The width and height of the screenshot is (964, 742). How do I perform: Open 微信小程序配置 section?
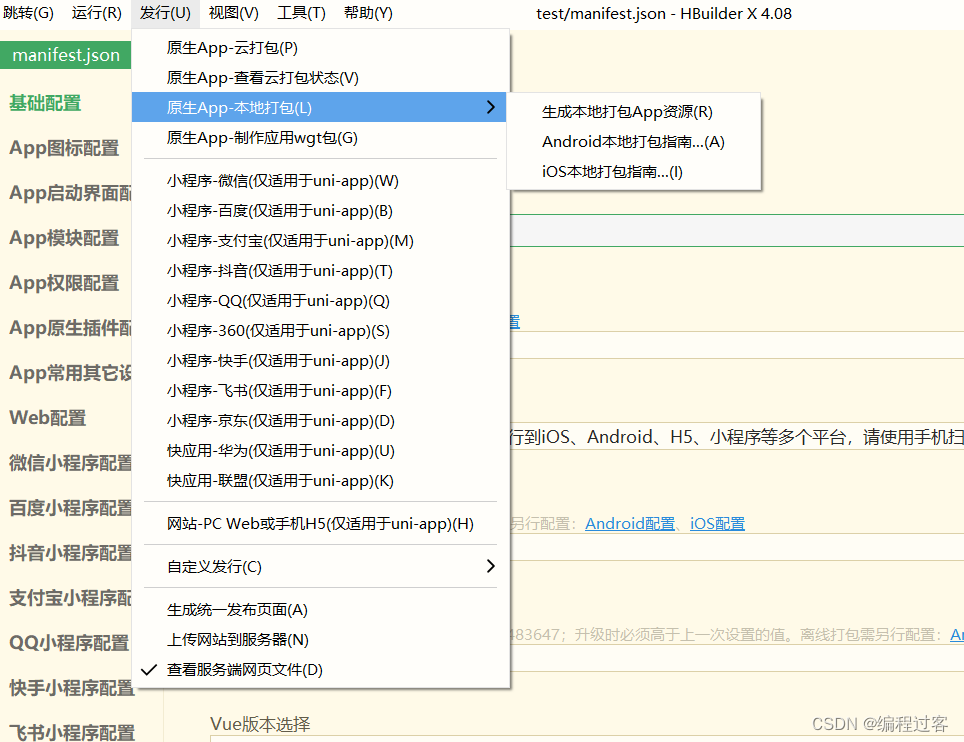click(70, 463)
